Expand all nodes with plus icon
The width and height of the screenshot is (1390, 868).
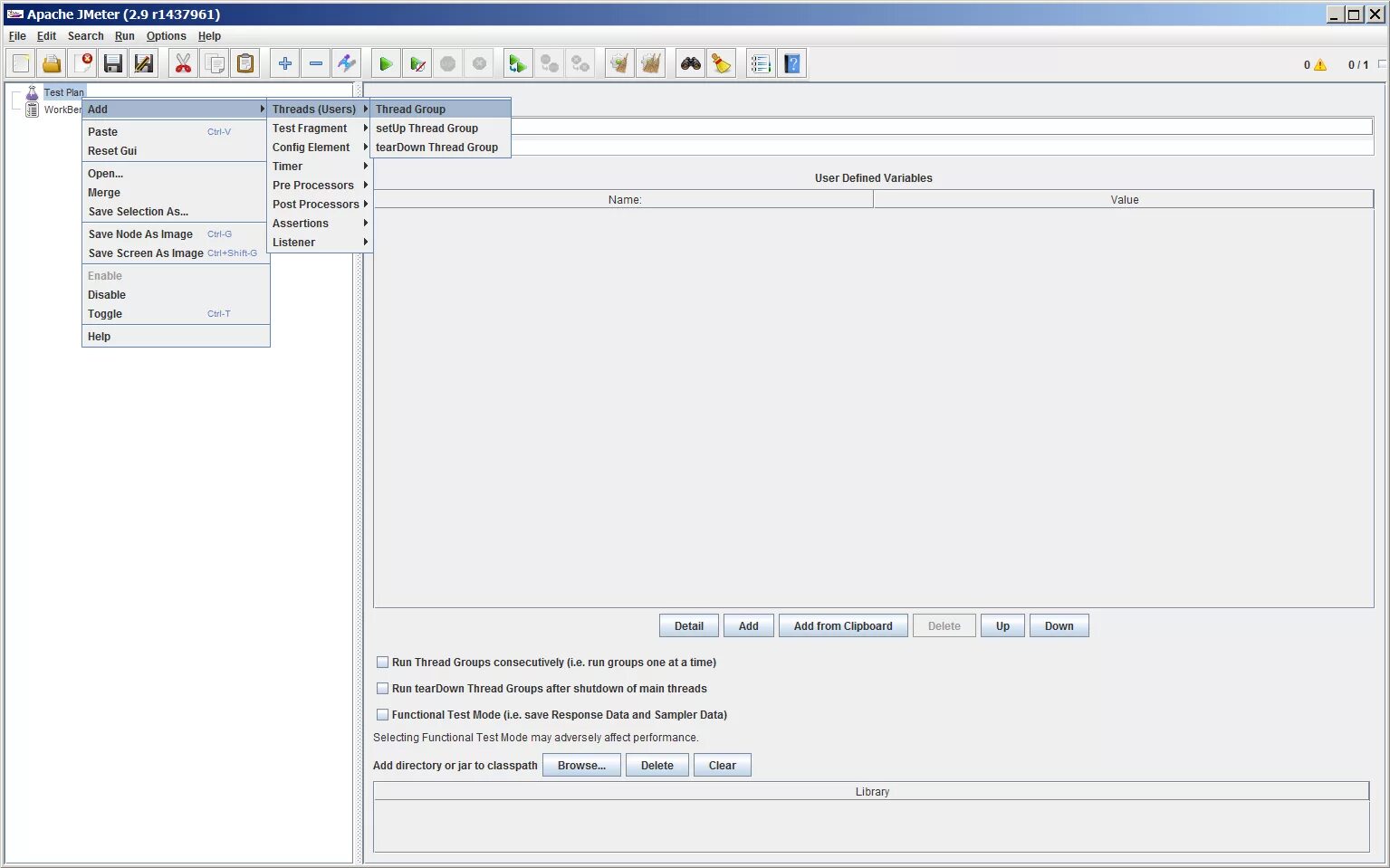(285, 63)
